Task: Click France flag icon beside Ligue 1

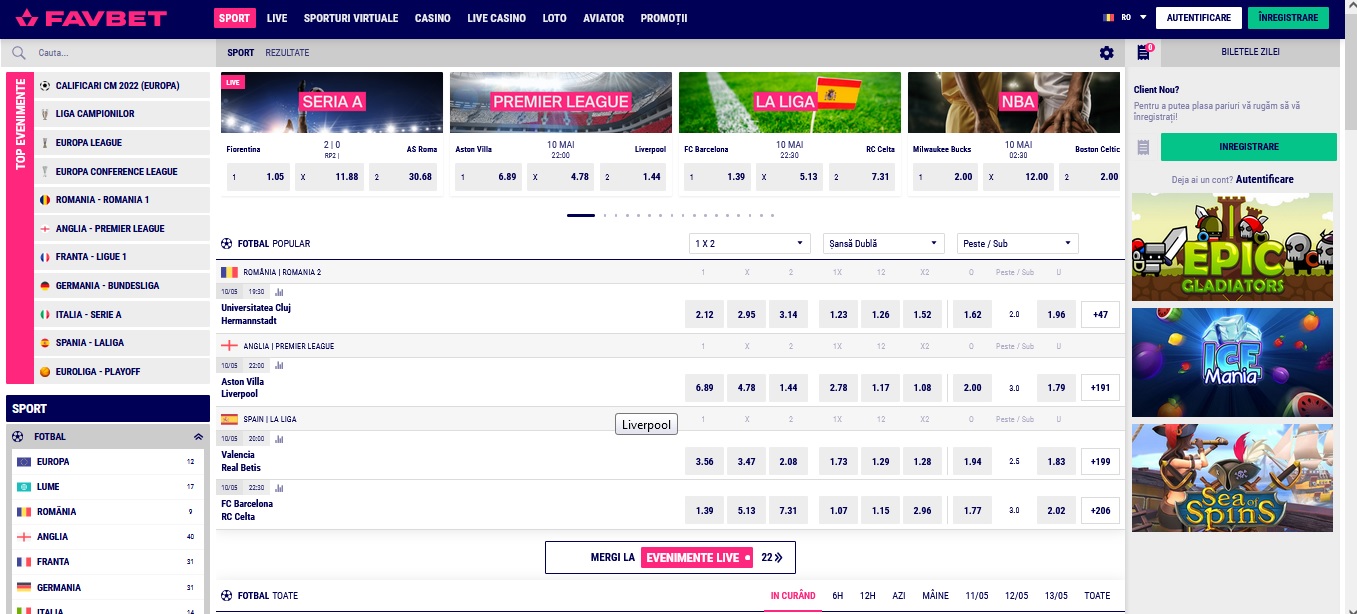Action: [x=44, y=257]
